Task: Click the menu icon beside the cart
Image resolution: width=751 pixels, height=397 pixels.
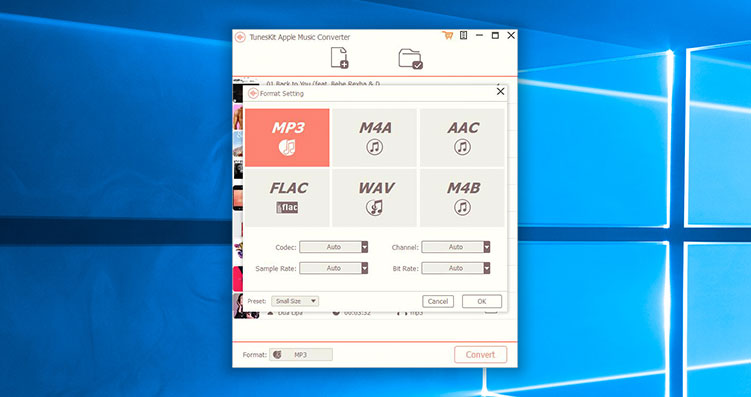Action: [463, 35]
